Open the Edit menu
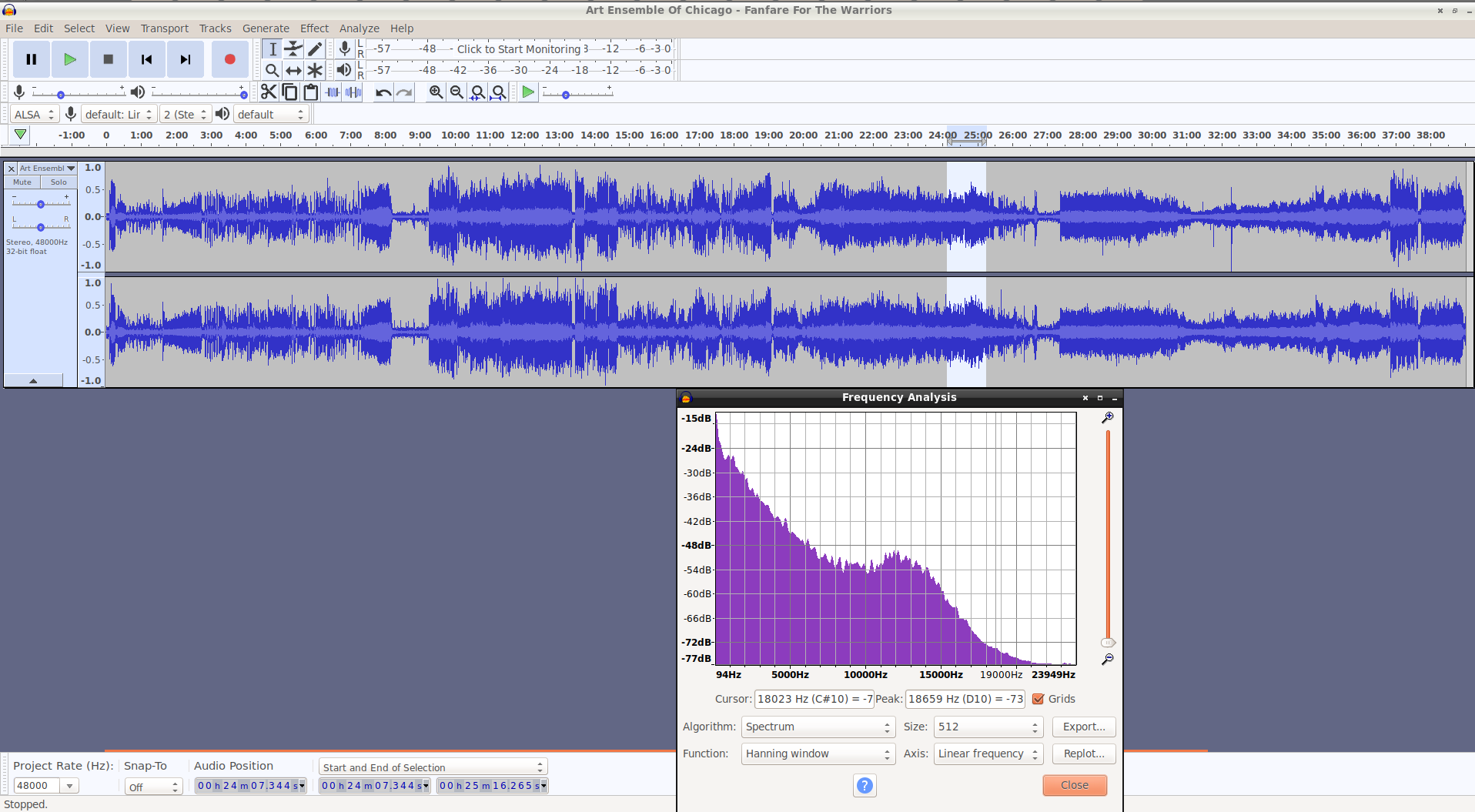 click(44, 28)
